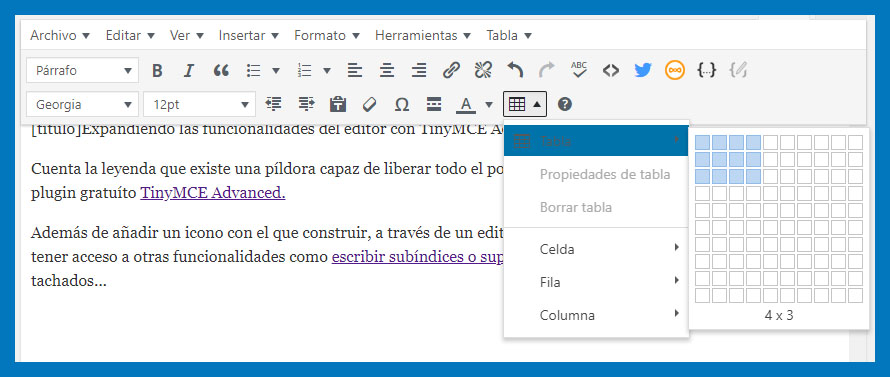Open the Georgia font family dropdown
890x377 pixels.
[82, 105]
